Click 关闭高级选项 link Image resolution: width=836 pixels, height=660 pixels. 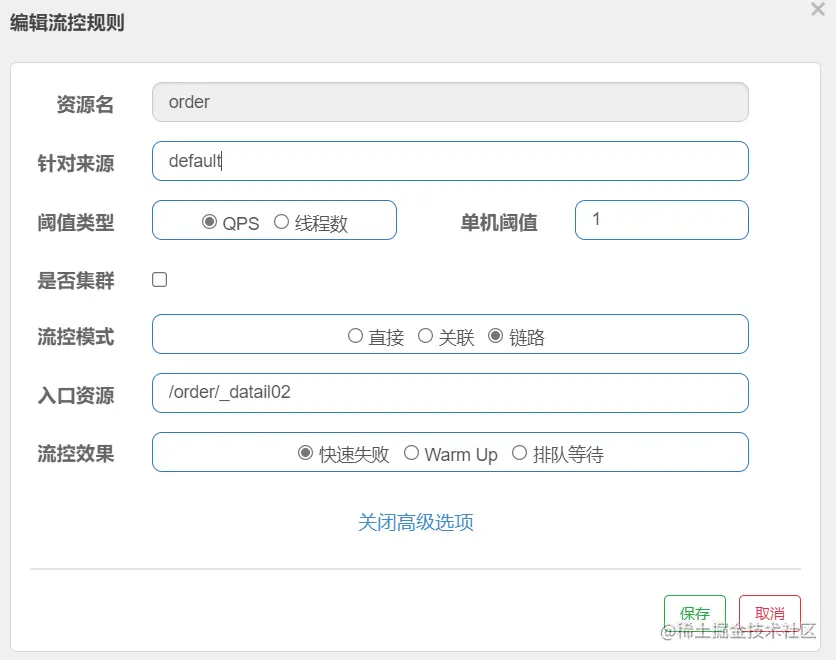click(x=415, y=522)
